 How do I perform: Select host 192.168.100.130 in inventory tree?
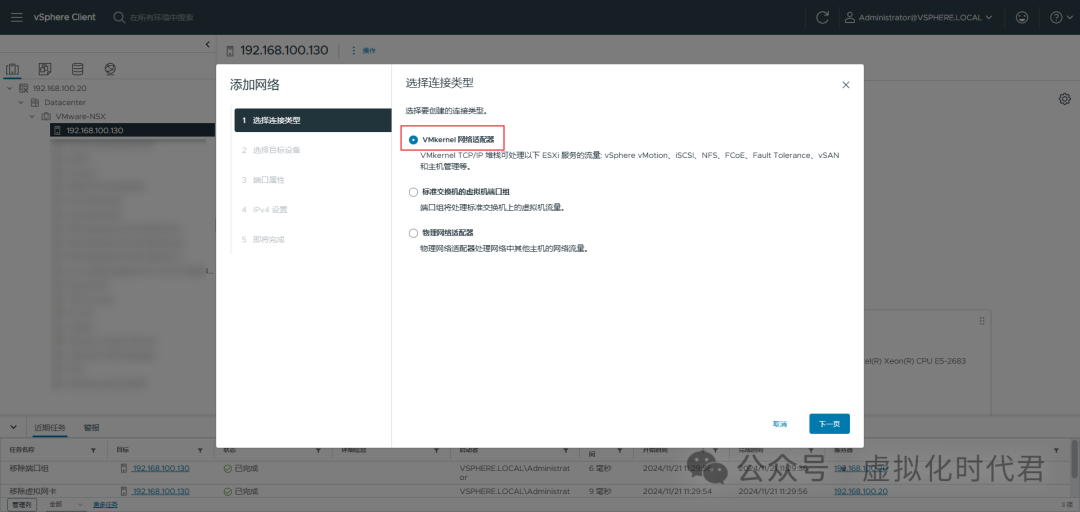click(x=132, y=130)
